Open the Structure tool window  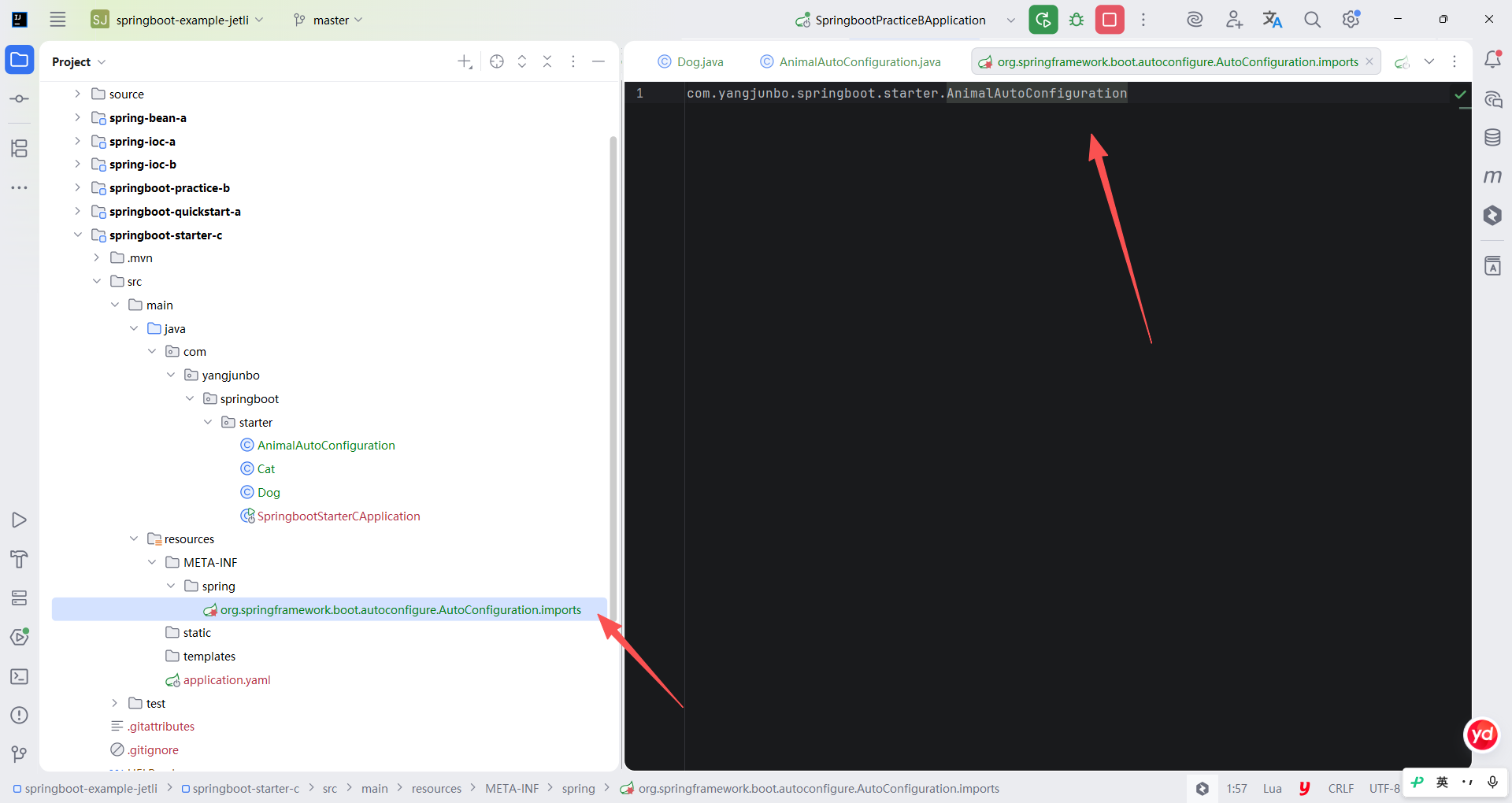coord(20,148)
